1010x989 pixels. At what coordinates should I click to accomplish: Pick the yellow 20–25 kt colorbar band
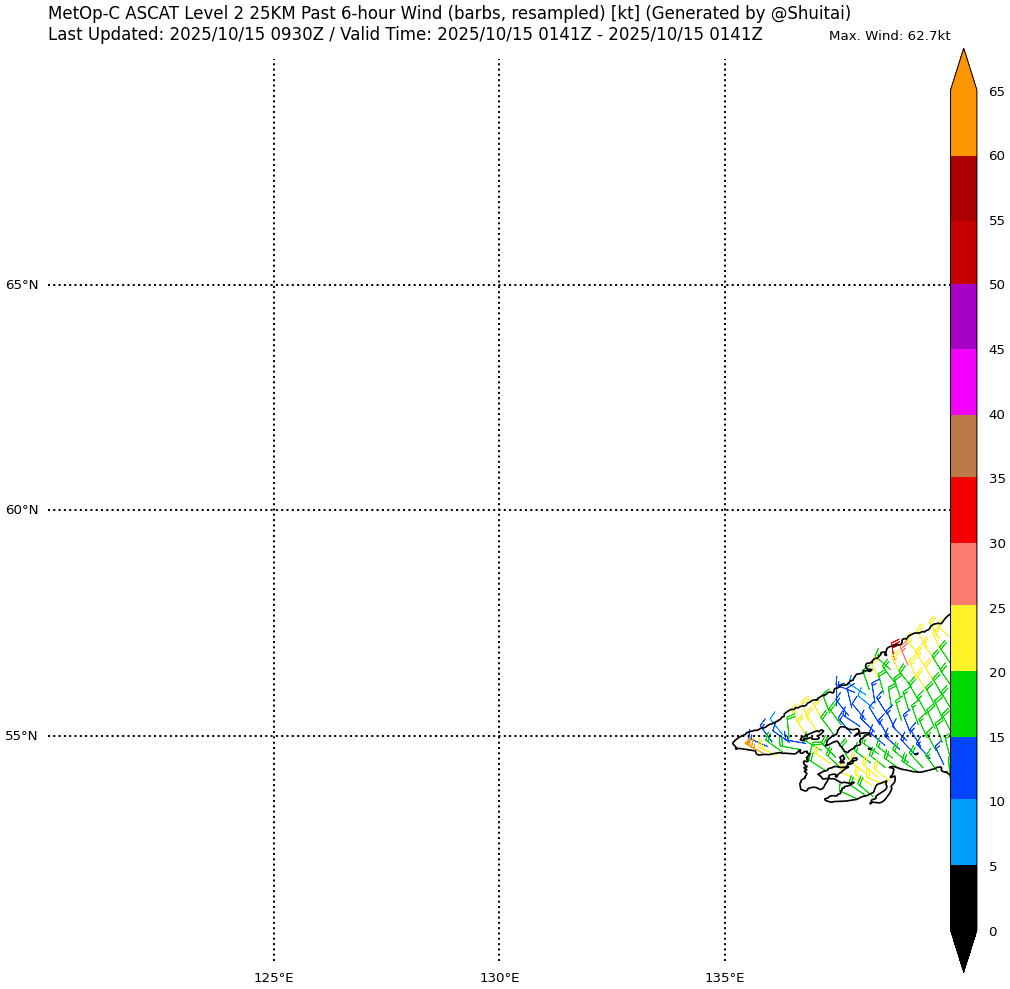click(x=963, y=638)
